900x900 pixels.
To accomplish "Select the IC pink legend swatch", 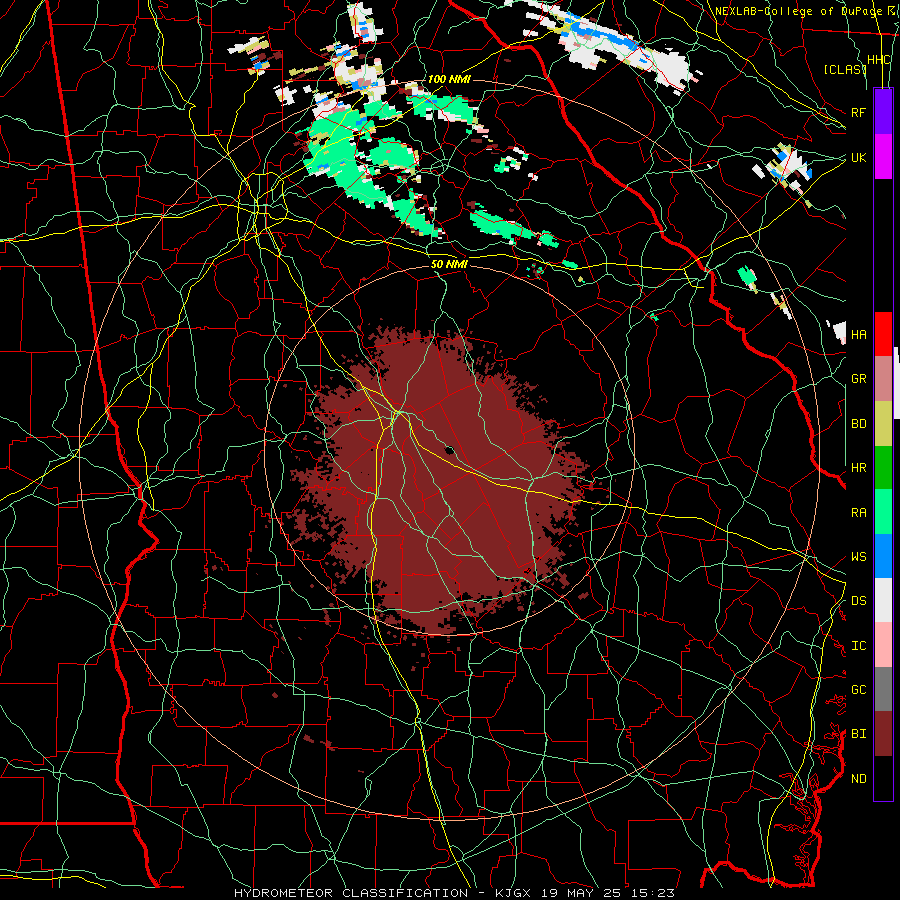I will (883, 645).
